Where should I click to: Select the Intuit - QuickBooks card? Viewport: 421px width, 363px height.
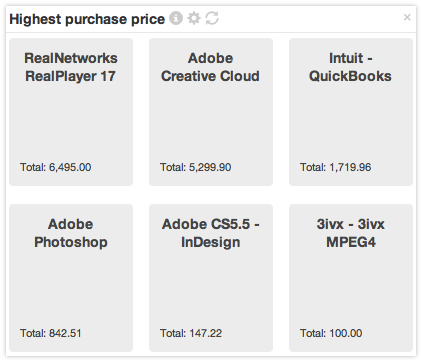(351, 112)
